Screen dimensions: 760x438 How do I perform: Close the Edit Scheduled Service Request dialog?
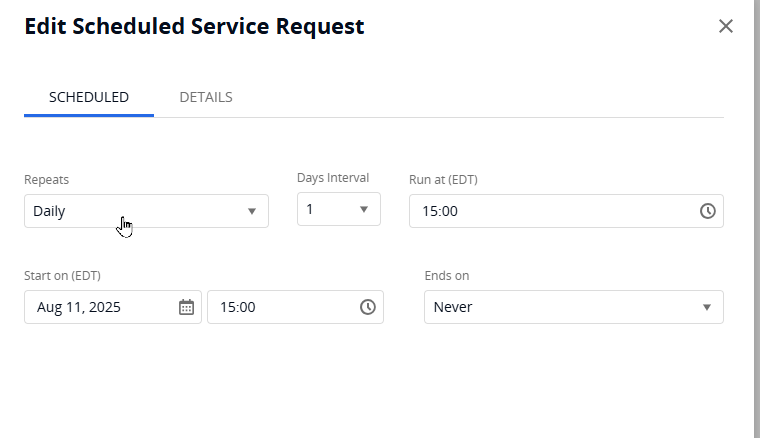726,26
